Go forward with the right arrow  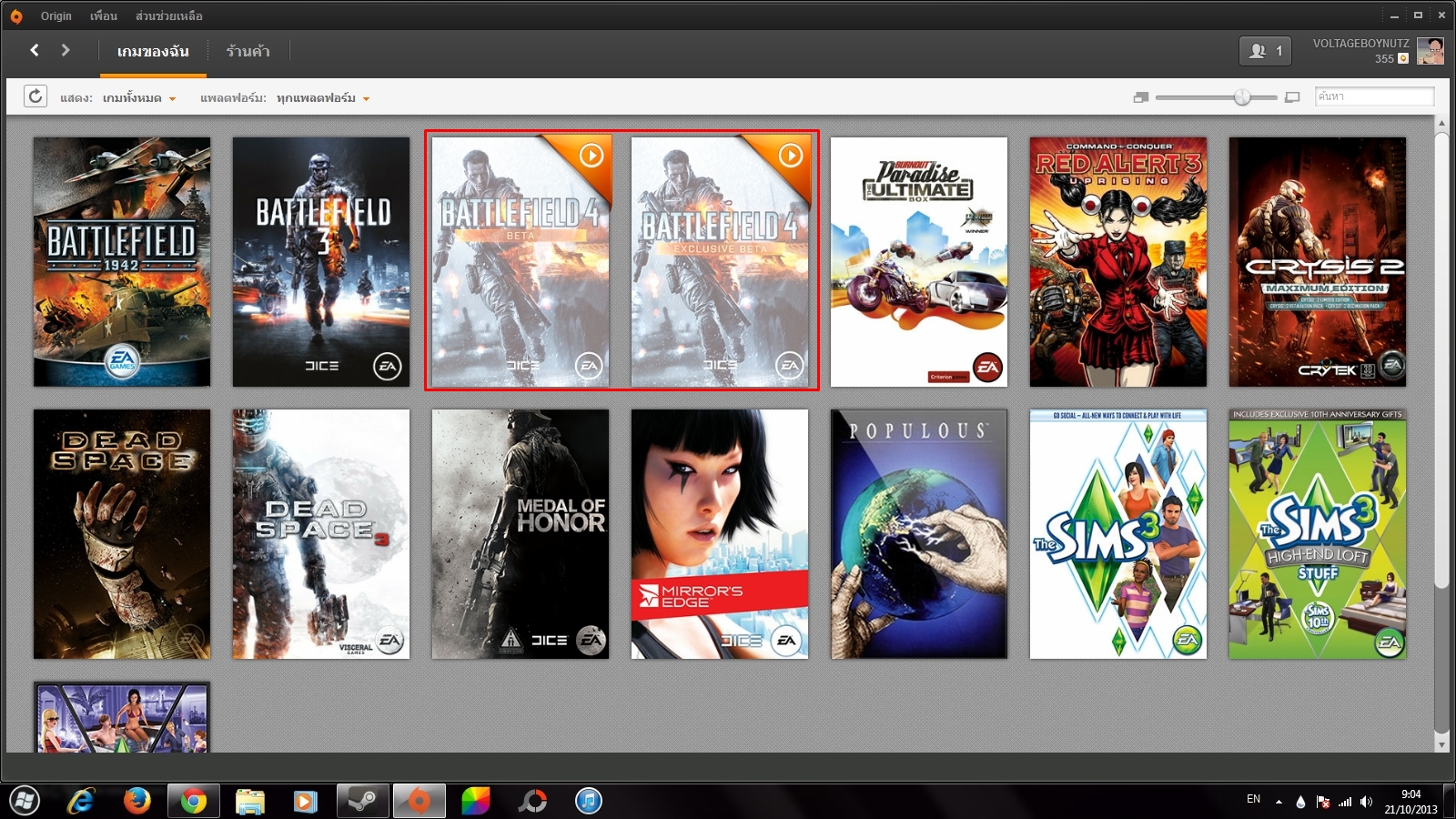(66, 50)
